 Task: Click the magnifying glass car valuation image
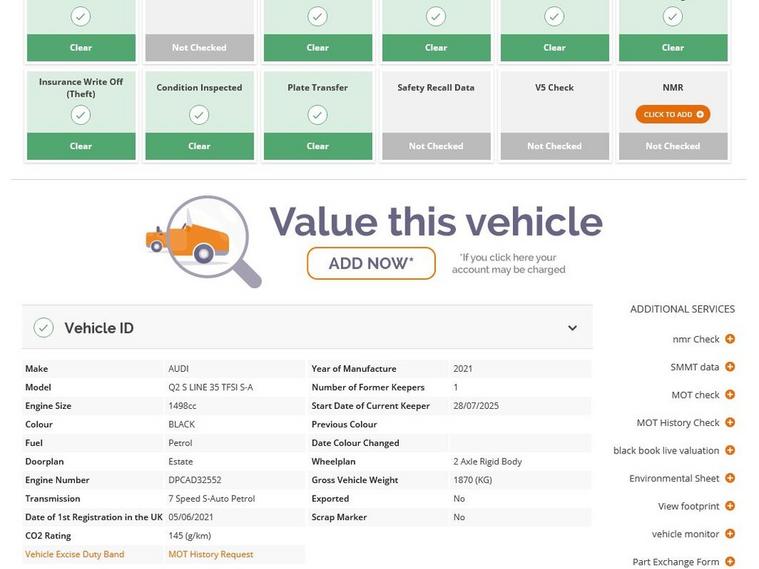tap(204, 241)
